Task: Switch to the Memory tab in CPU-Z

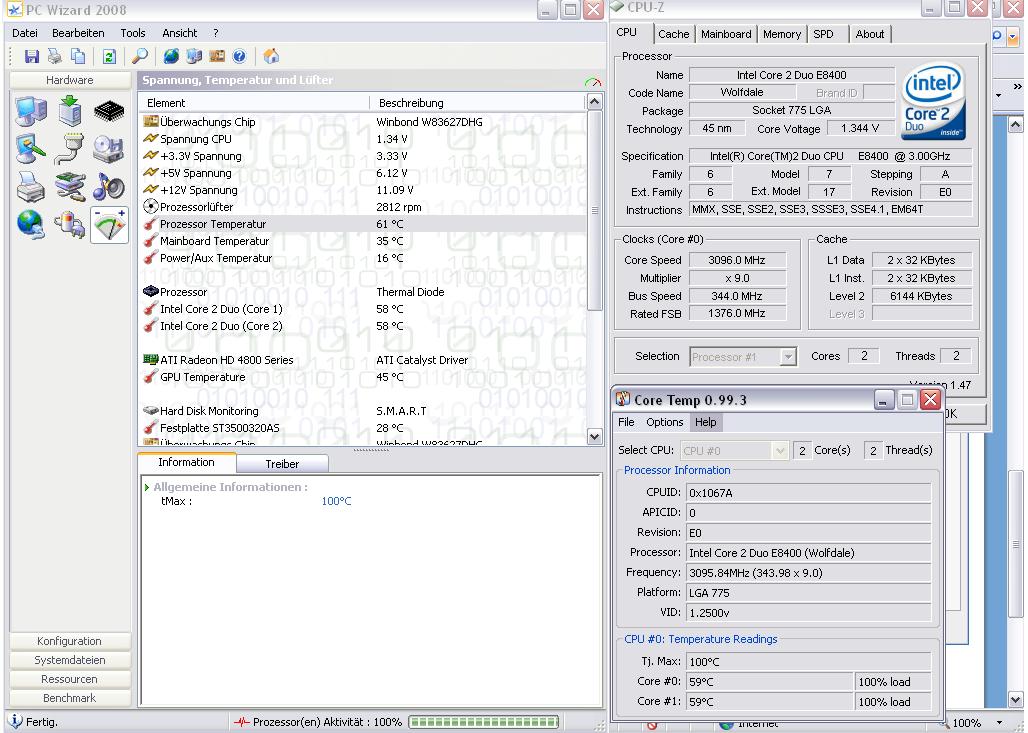Action: tap(781, 34)
